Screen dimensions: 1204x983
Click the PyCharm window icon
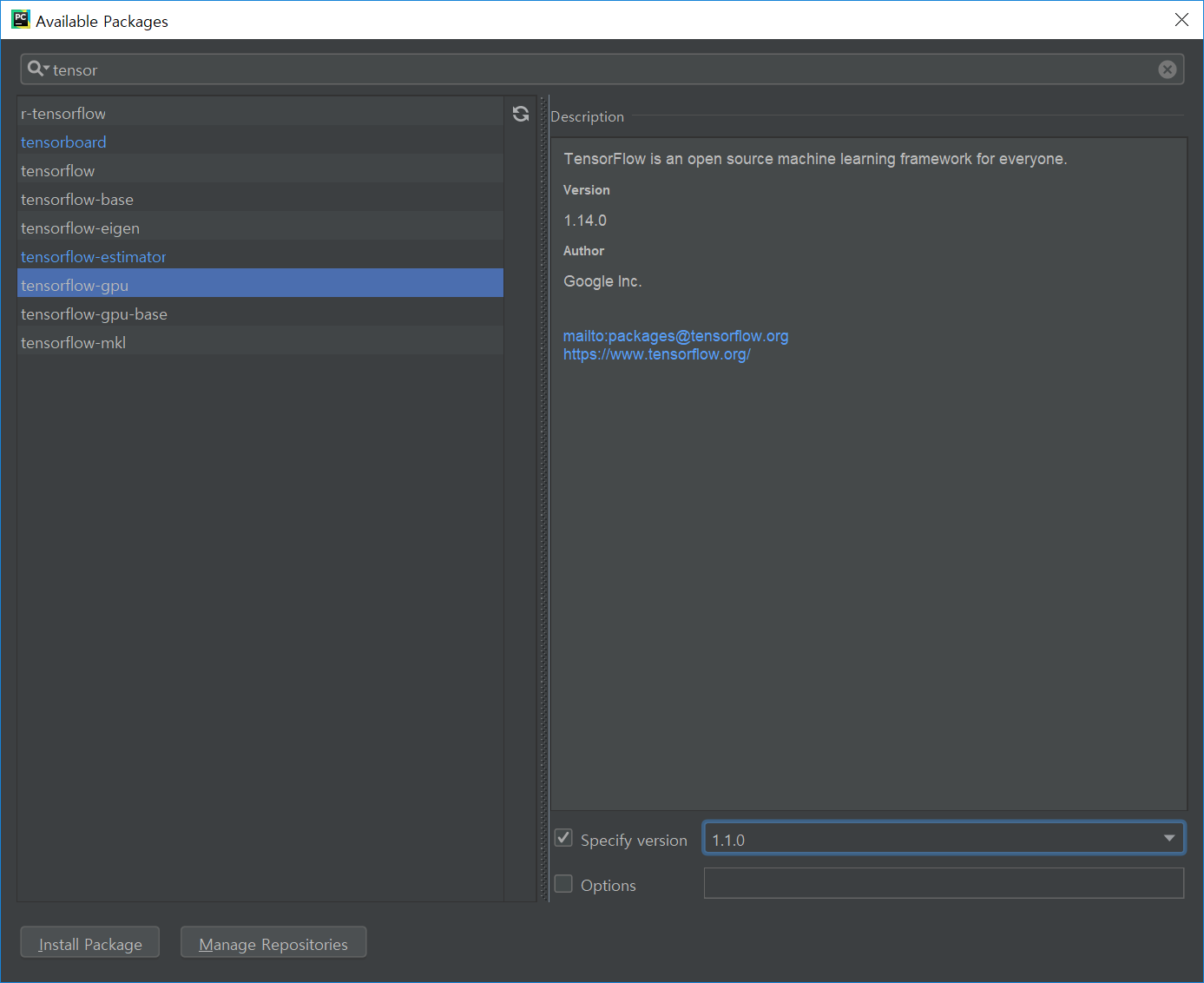click(20, 20)
